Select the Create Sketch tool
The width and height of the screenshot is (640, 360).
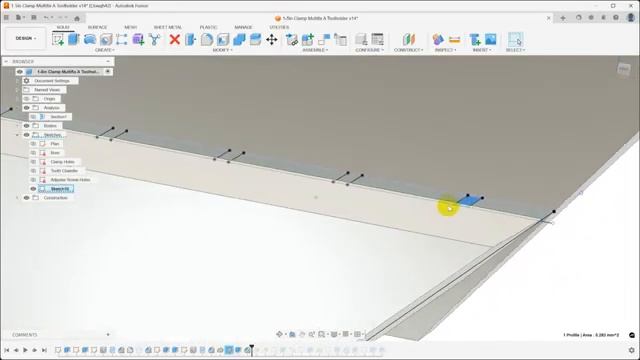(x=58, y=40)
